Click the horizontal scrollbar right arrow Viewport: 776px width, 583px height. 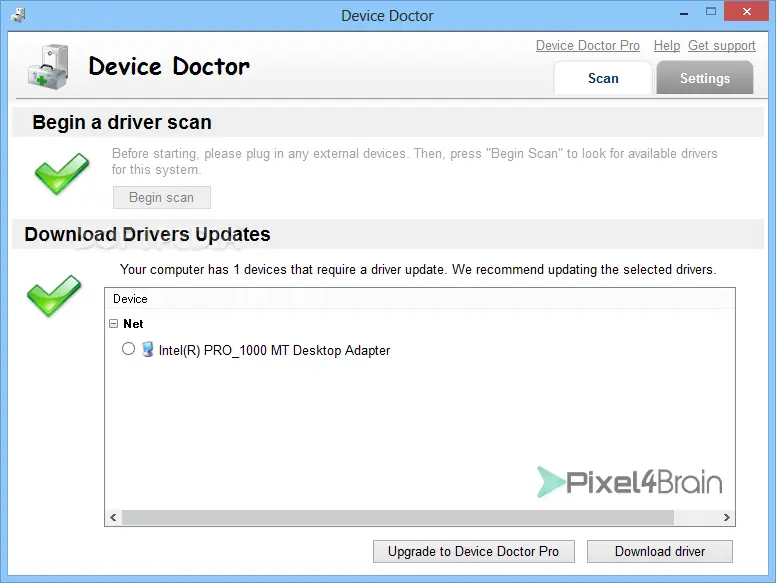pyautogui.click(x=727, y=518)
